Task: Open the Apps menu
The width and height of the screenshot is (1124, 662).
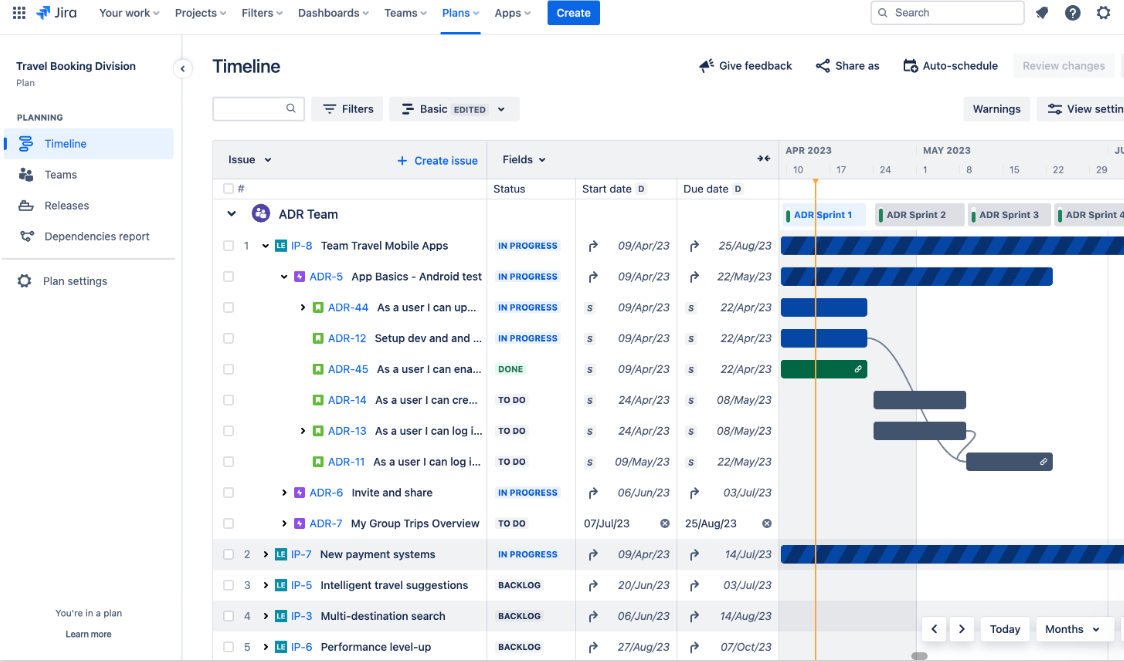Action: coord(513,13)
